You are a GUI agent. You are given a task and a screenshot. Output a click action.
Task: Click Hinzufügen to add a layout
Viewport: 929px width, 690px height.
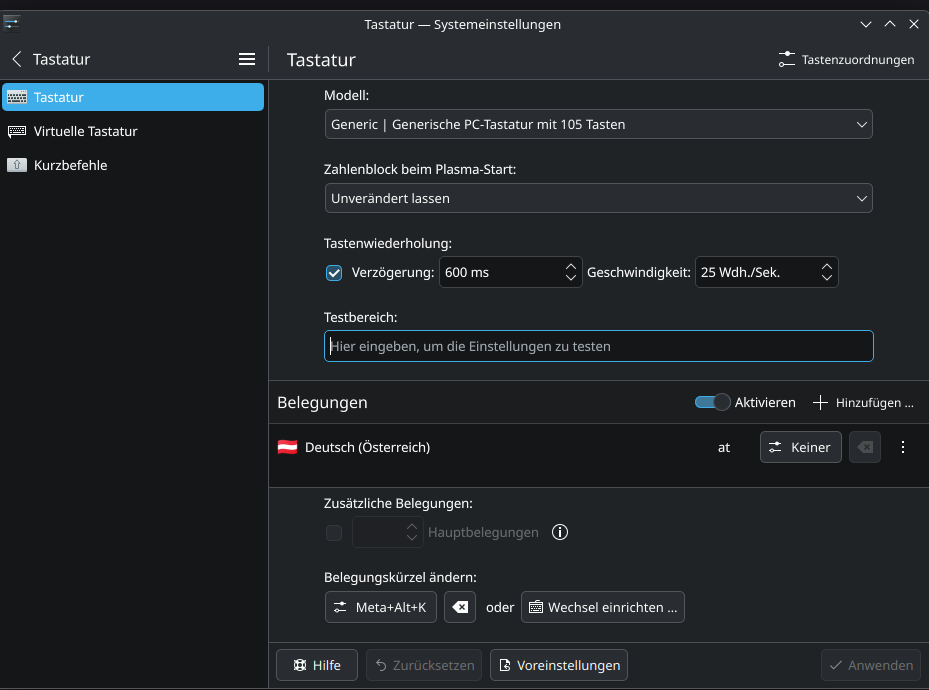coord(863,402)
